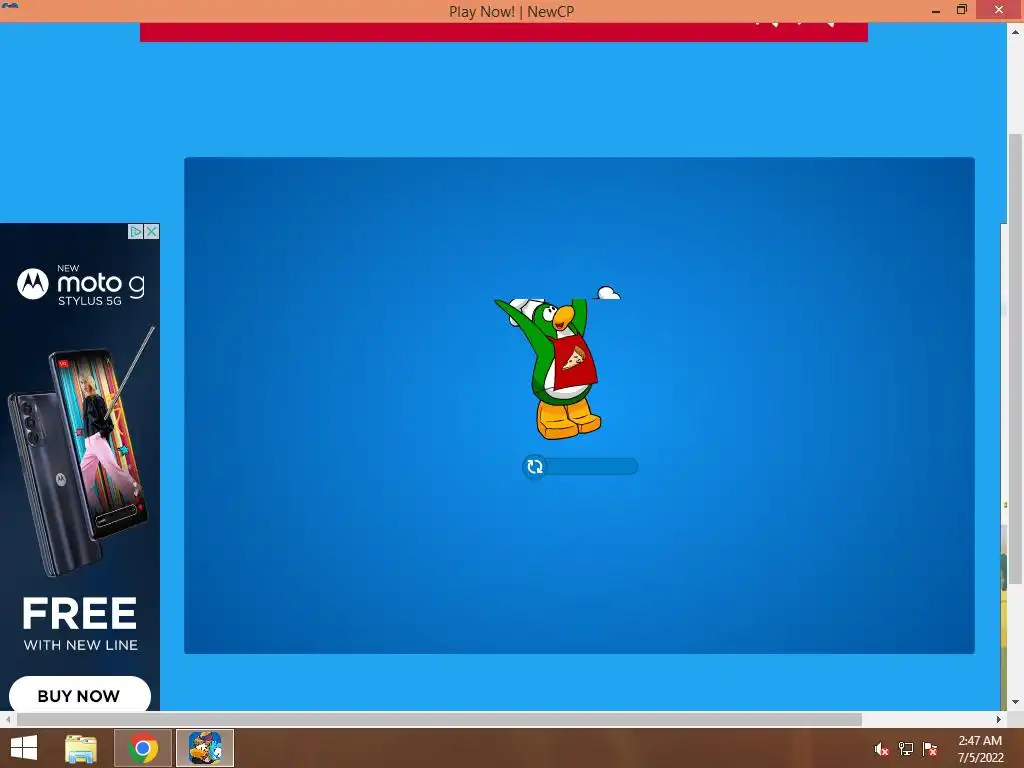Click the Motorola logo in the ad

coord(33,283)
